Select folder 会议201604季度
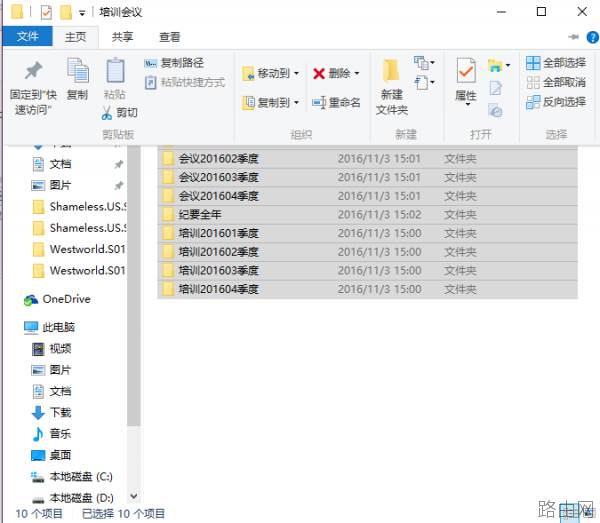Image resolution: width=600 pixels, height=523 pixels. pyautogui.click(x=367, y=196)
